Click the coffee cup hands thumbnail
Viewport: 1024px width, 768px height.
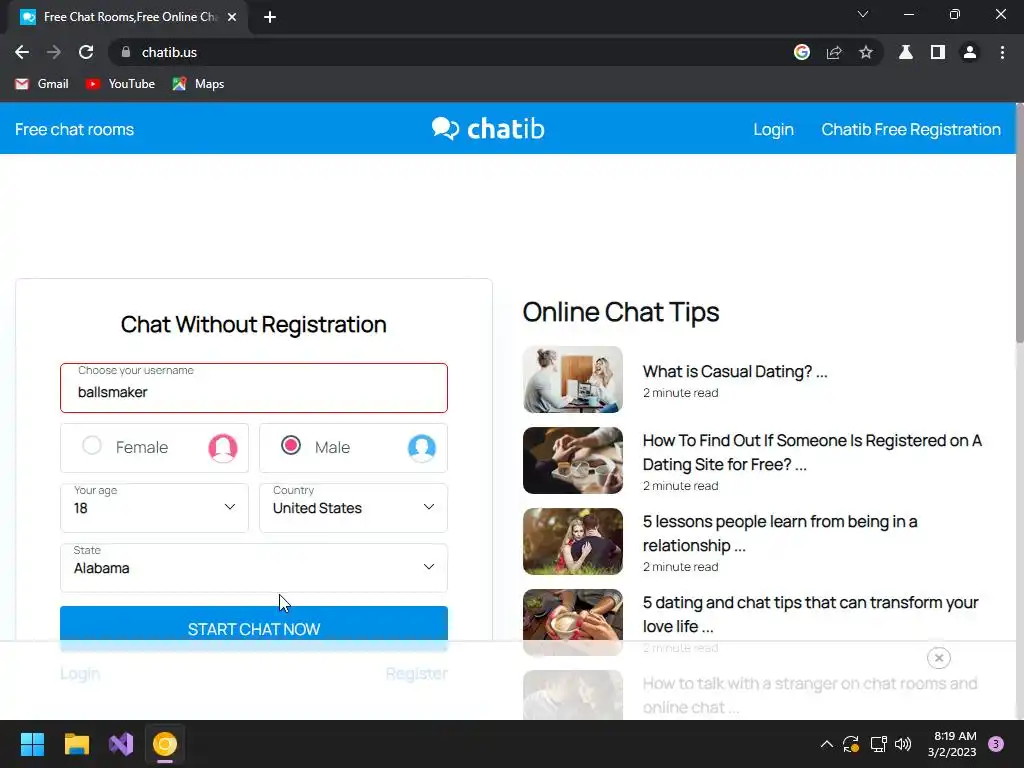(x=573, y=622)
